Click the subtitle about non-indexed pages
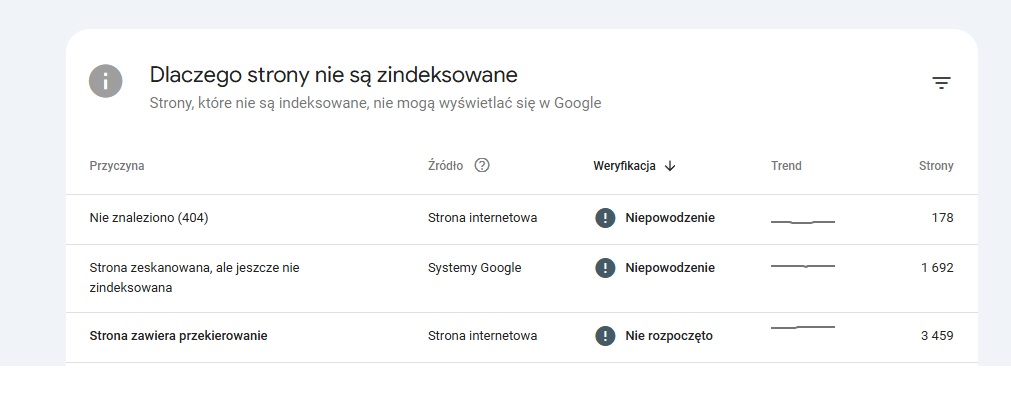The image size is (1011, 399). coord(375,103)
